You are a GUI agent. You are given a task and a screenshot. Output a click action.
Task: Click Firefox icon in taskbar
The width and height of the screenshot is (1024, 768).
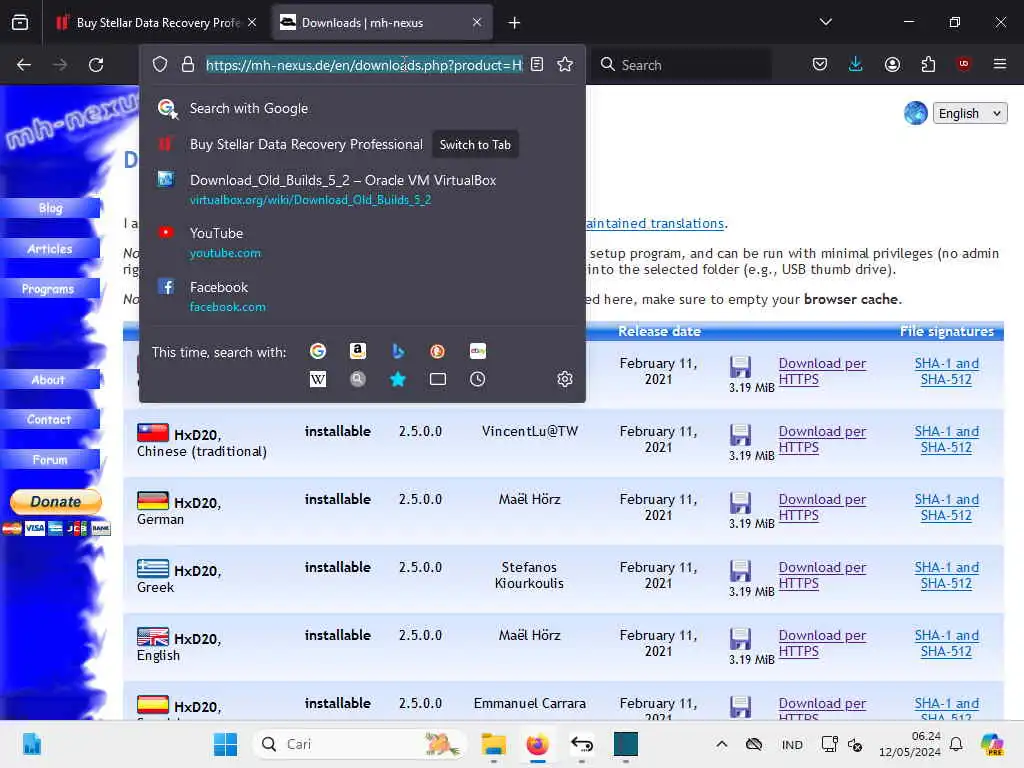click(537, 744)
